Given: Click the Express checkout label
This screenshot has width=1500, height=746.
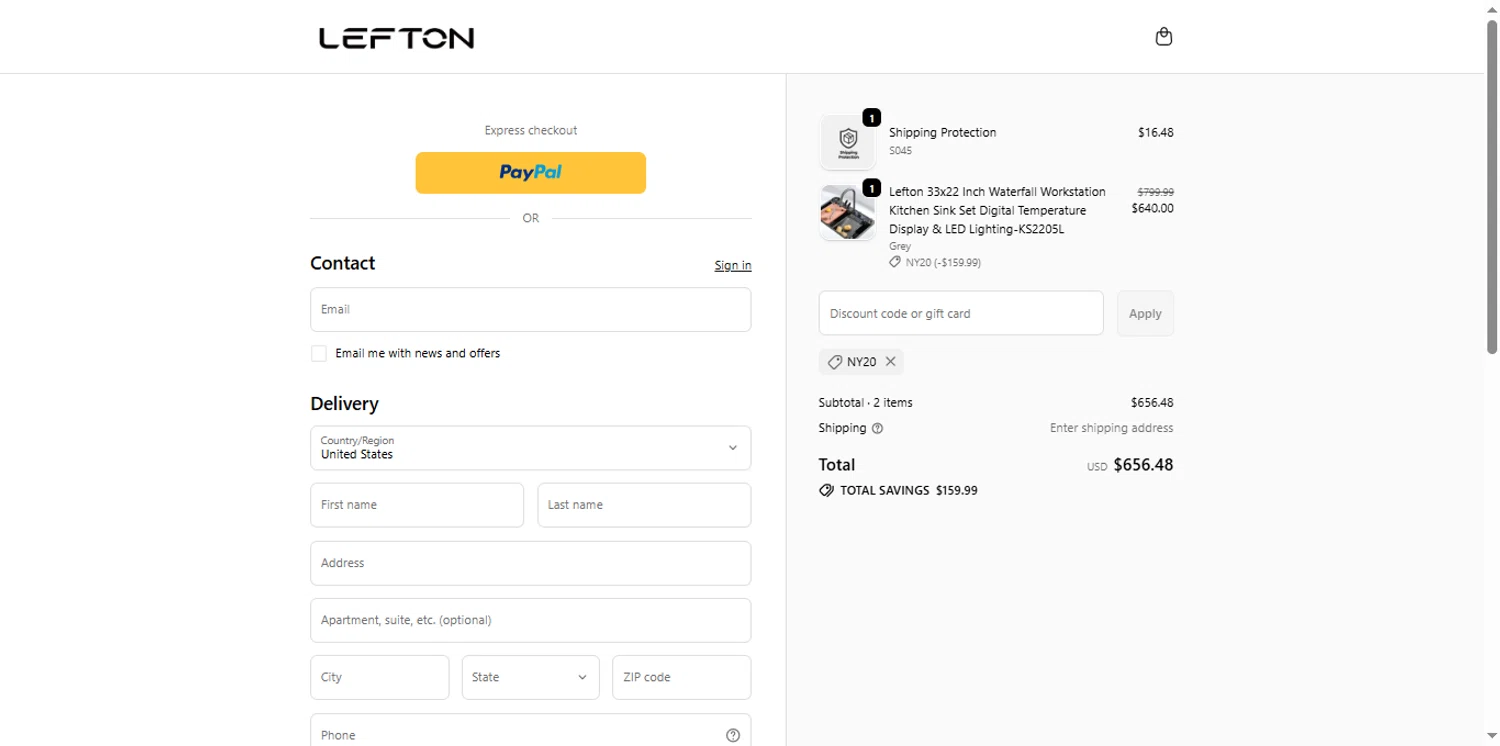Looking at the screenshot, I should [531, 130].
